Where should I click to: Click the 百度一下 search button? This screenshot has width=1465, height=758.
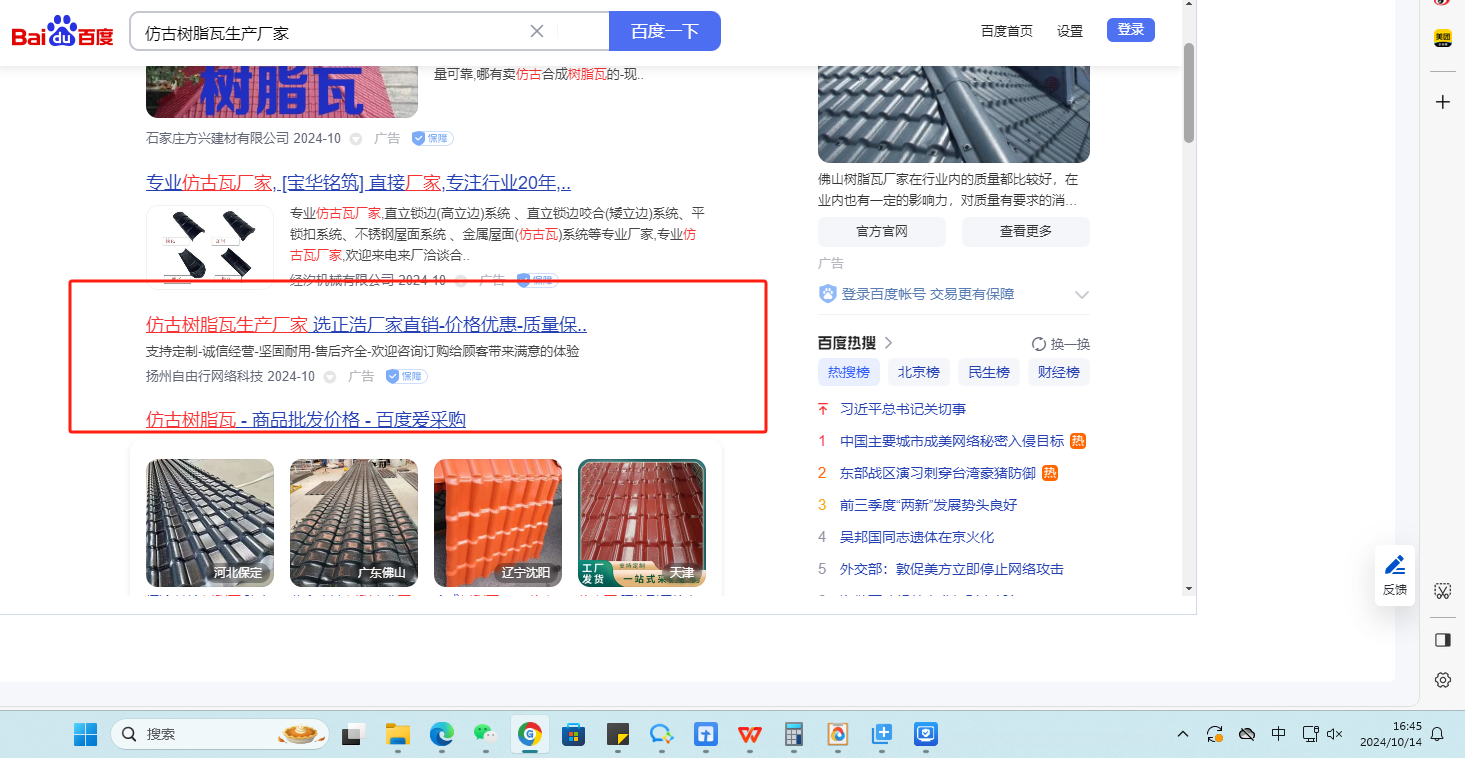(x=665, y=31)
